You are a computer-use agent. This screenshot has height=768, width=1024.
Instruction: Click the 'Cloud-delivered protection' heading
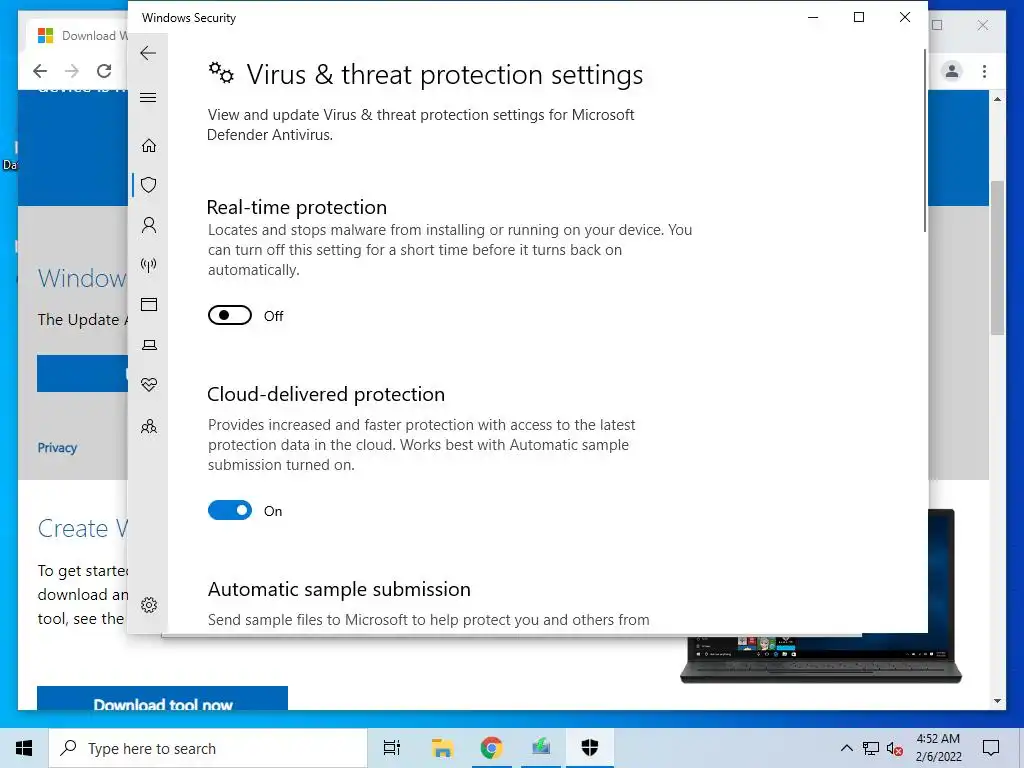click(326, 394)
